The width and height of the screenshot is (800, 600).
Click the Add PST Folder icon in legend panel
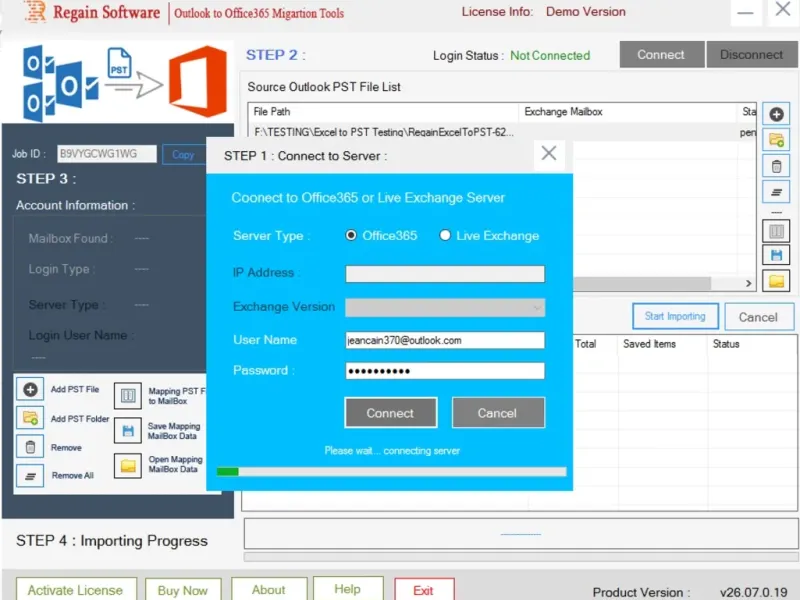pos(30,418)
